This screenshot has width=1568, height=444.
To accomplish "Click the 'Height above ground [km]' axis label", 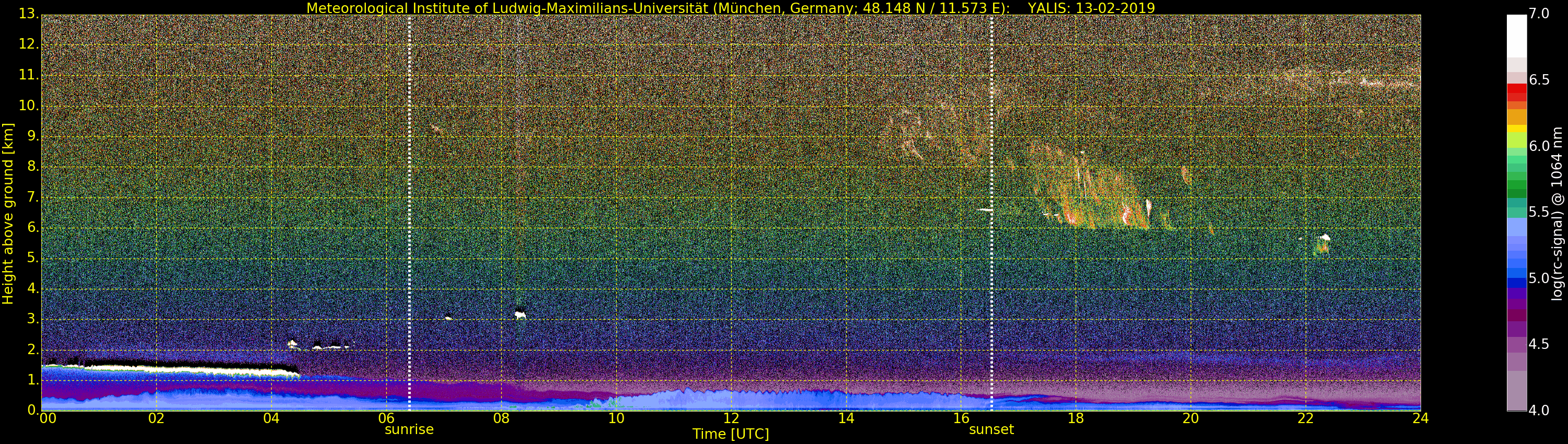I will pyautogui.click(x=8, y=214).
